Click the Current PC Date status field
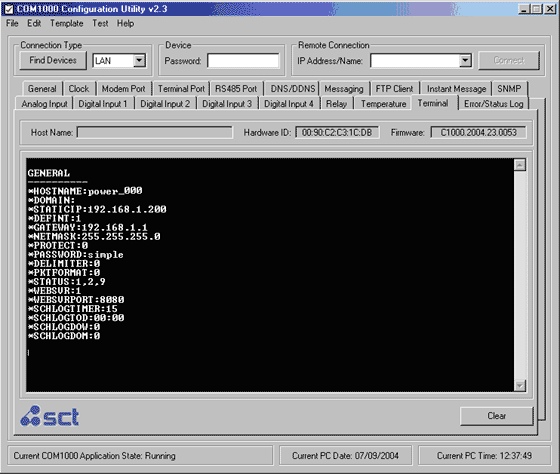Image resolution: width=560 pixels, height=474 pixels. 345,456
